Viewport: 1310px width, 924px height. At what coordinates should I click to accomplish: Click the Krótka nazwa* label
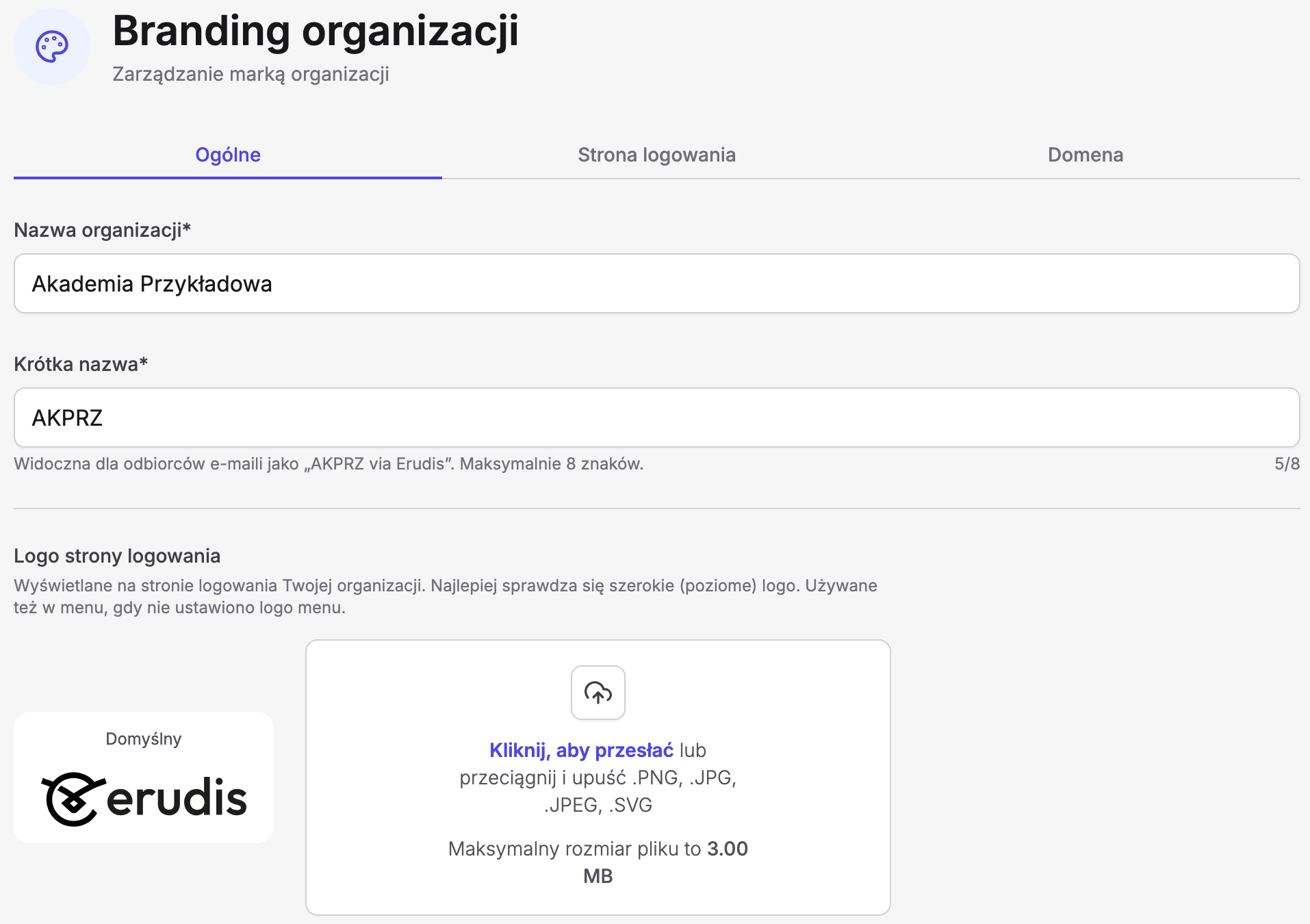pyautogui.click(x=81, y=364)
